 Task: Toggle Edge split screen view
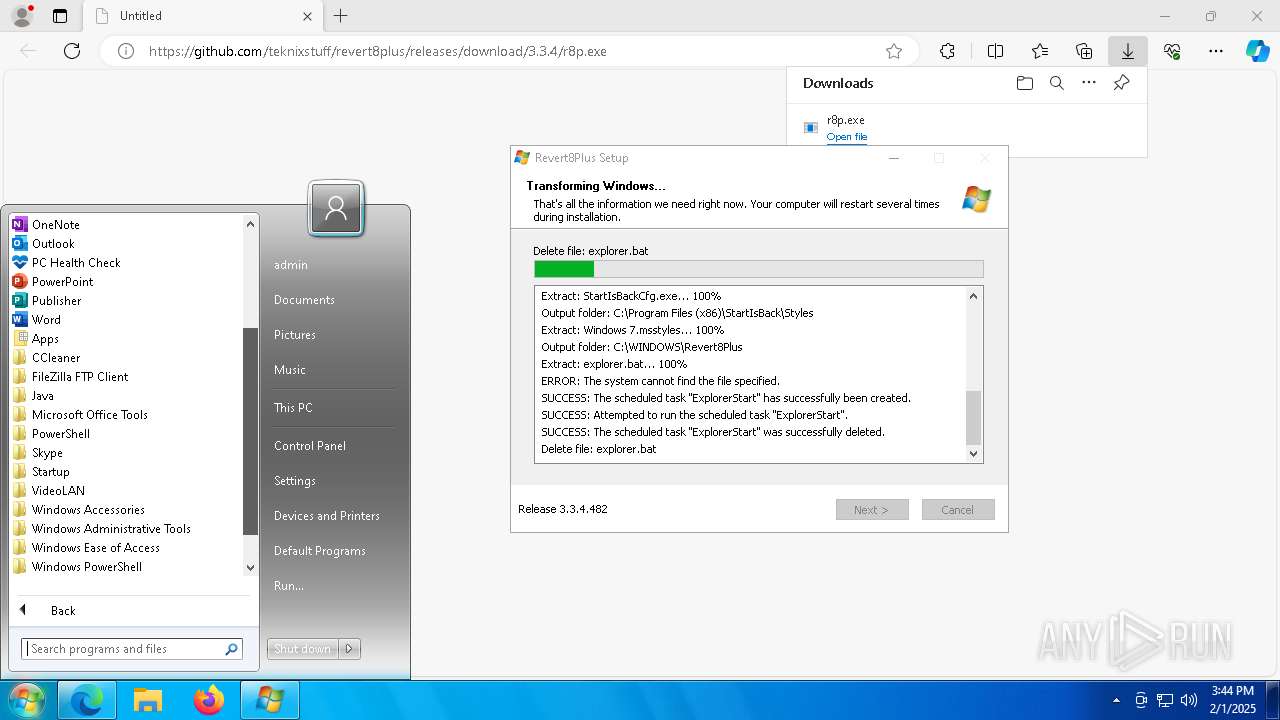tap(995, 51)
